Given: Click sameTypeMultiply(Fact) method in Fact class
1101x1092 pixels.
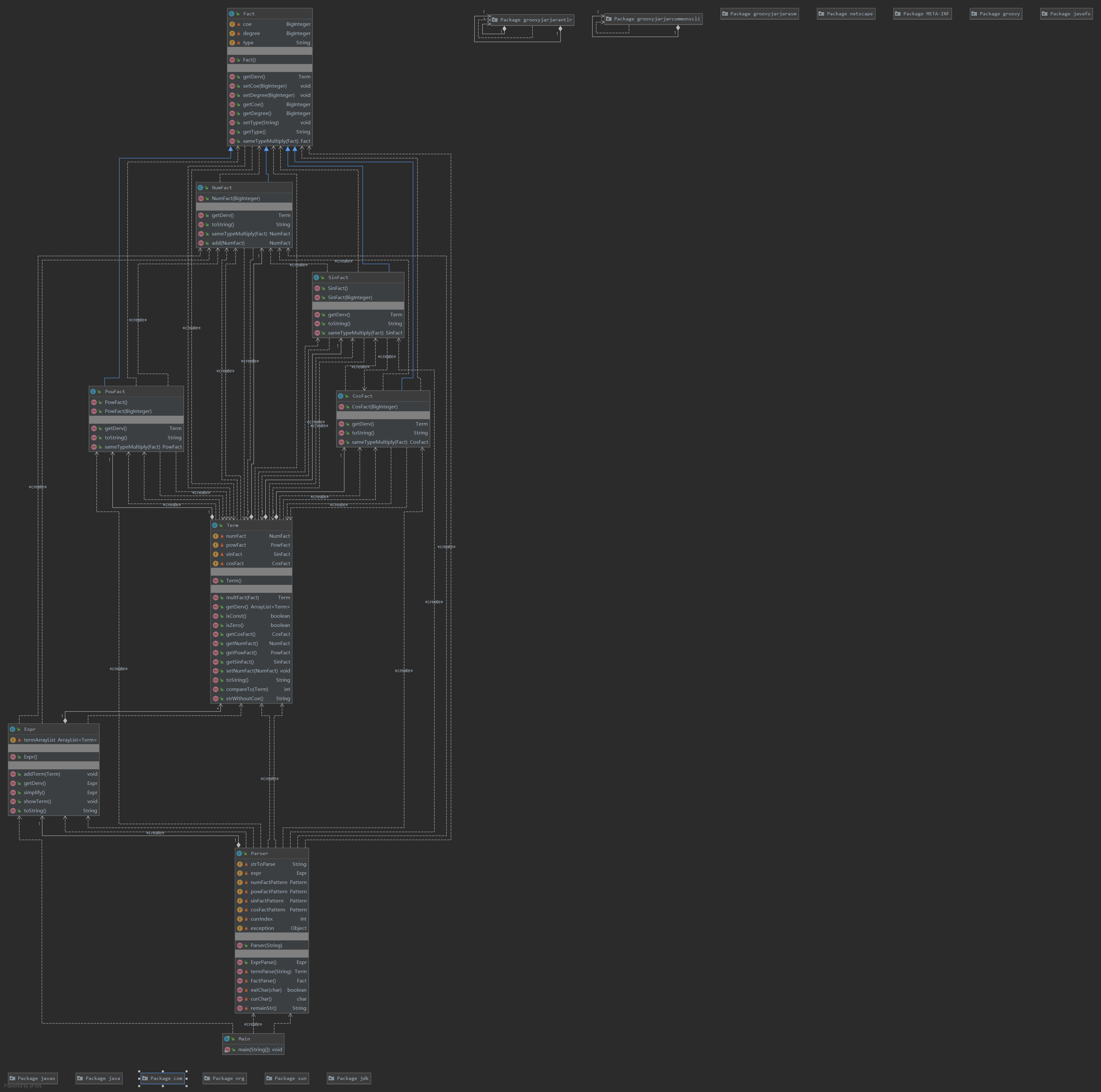Looking at the screenshot, I should point(270,141).
